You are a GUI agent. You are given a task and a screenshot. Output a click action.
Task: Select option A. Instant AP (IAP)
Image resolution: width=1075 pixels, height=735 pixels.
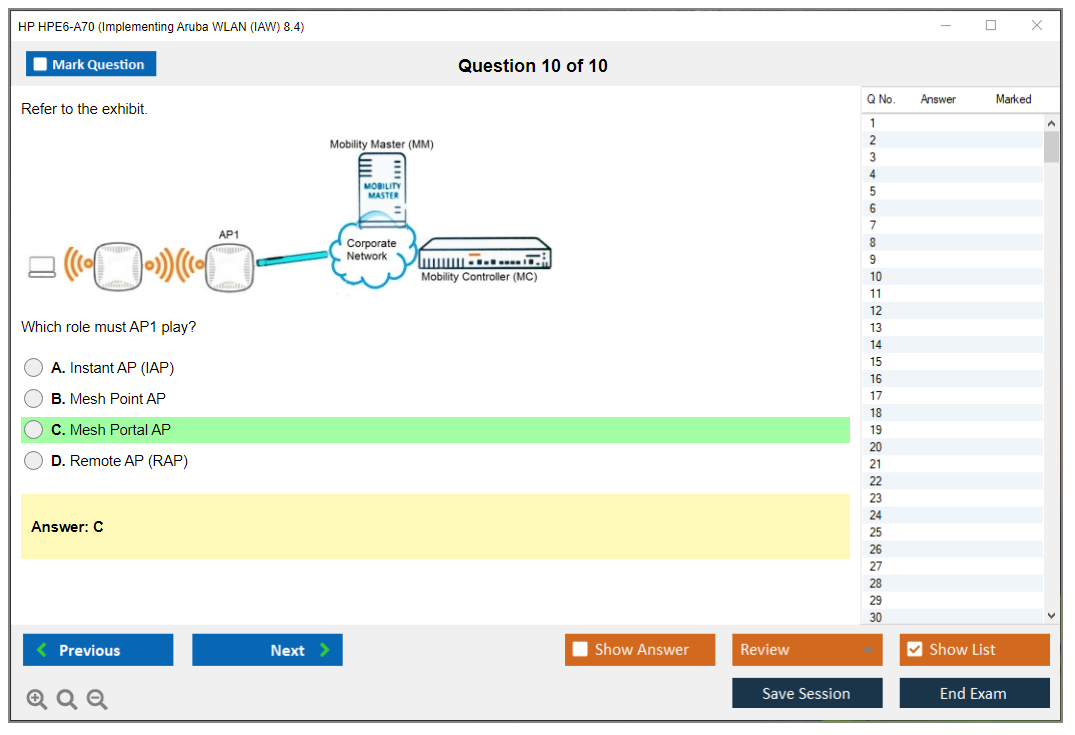pyautogui.click(x=34, y=368)
